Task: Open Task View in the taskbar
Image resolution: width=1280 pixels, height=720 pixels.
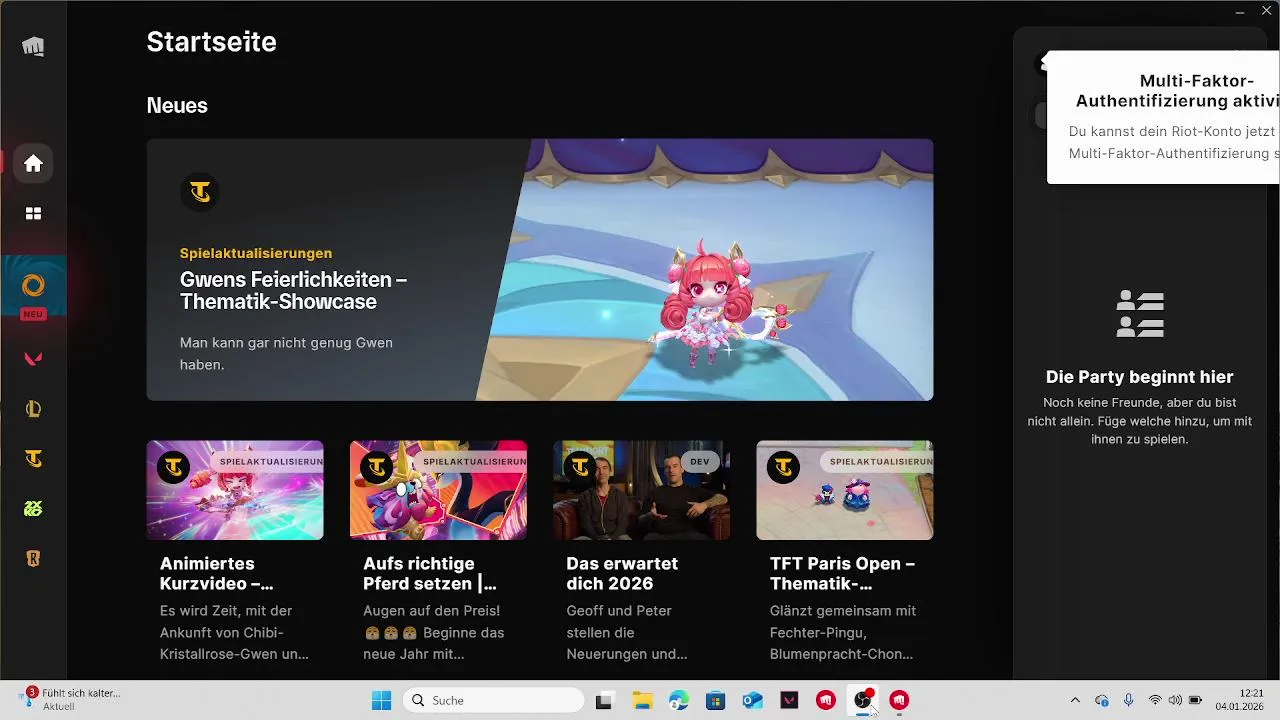Action: [603, 700]
